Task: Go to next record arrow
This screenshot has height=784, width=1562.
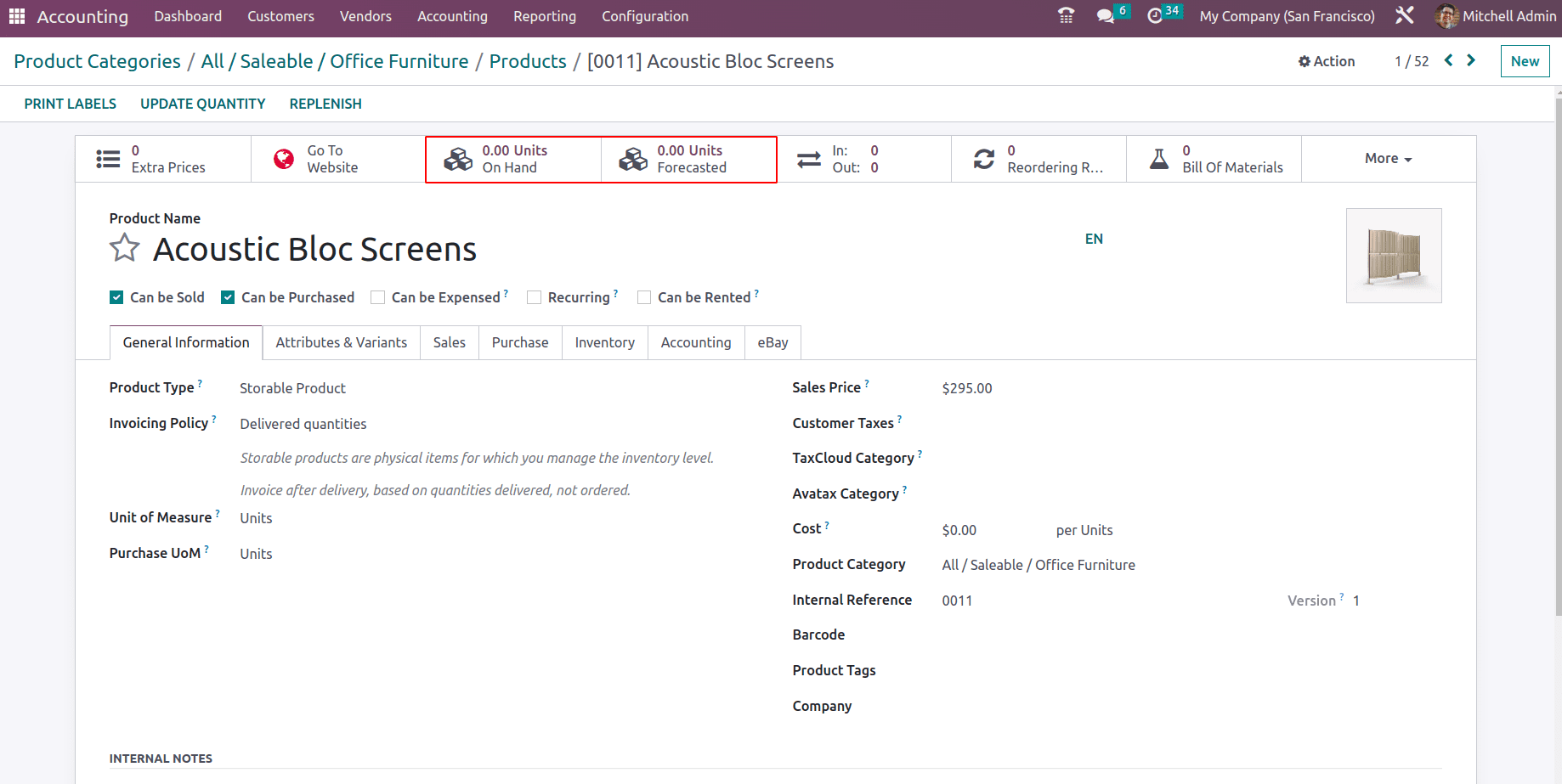Action: 1471,60
